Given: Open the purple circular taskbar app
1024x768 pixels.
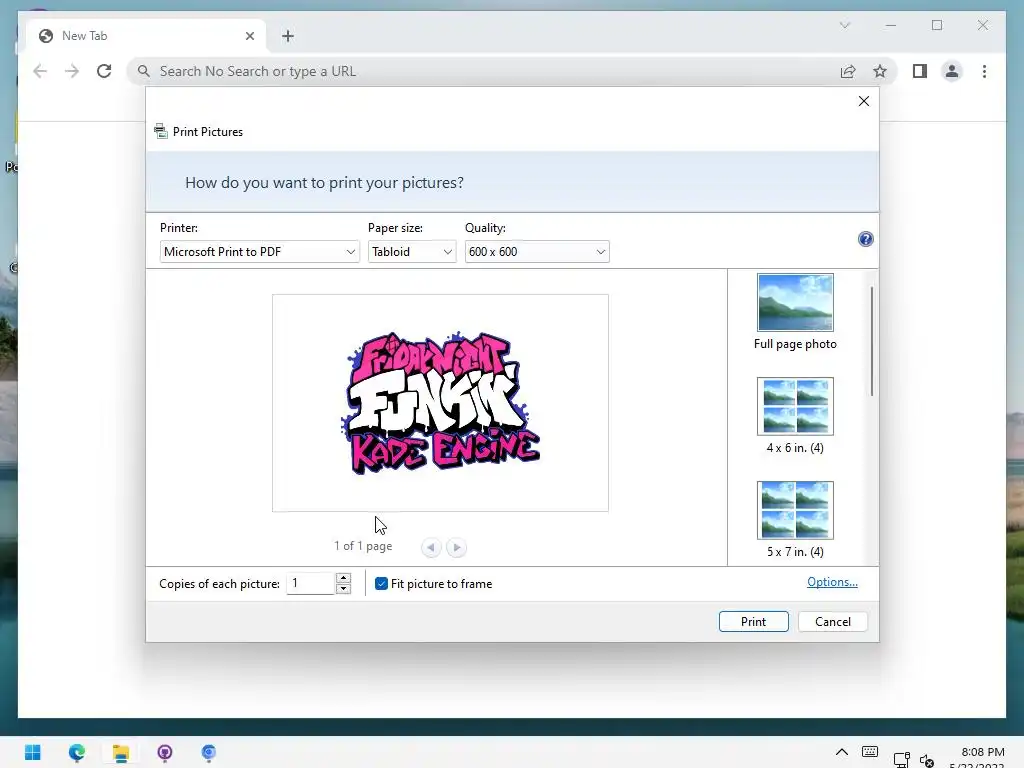Looking at the screenshot, I should click(x=165, y=752).
